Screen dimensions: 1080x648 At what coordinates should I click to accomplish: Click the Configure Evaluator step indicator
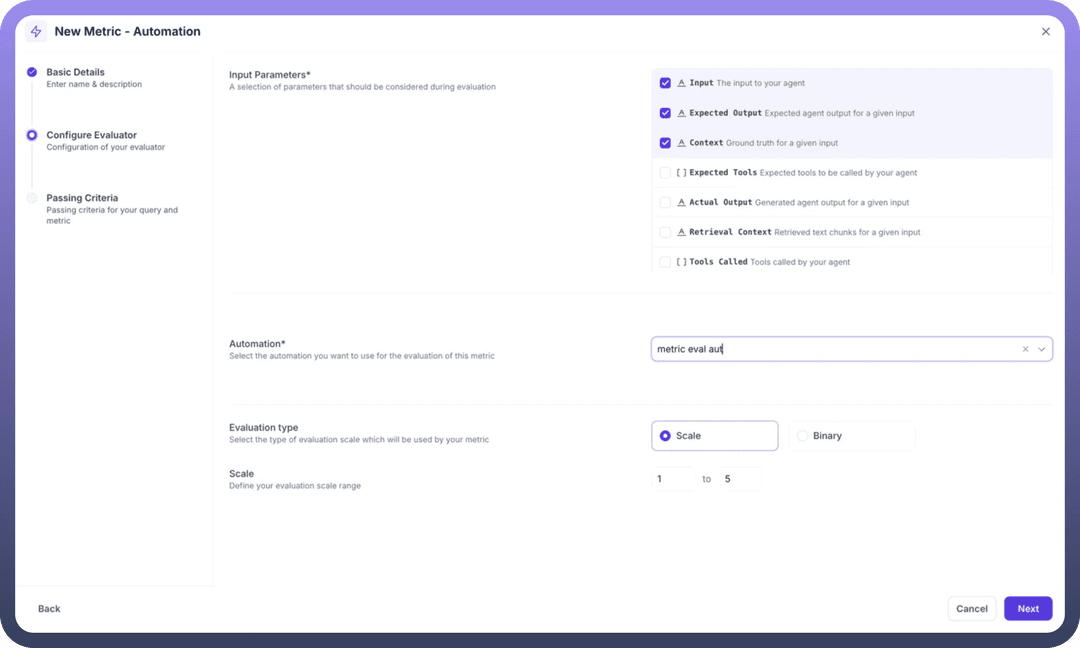(x=32, y=135)
